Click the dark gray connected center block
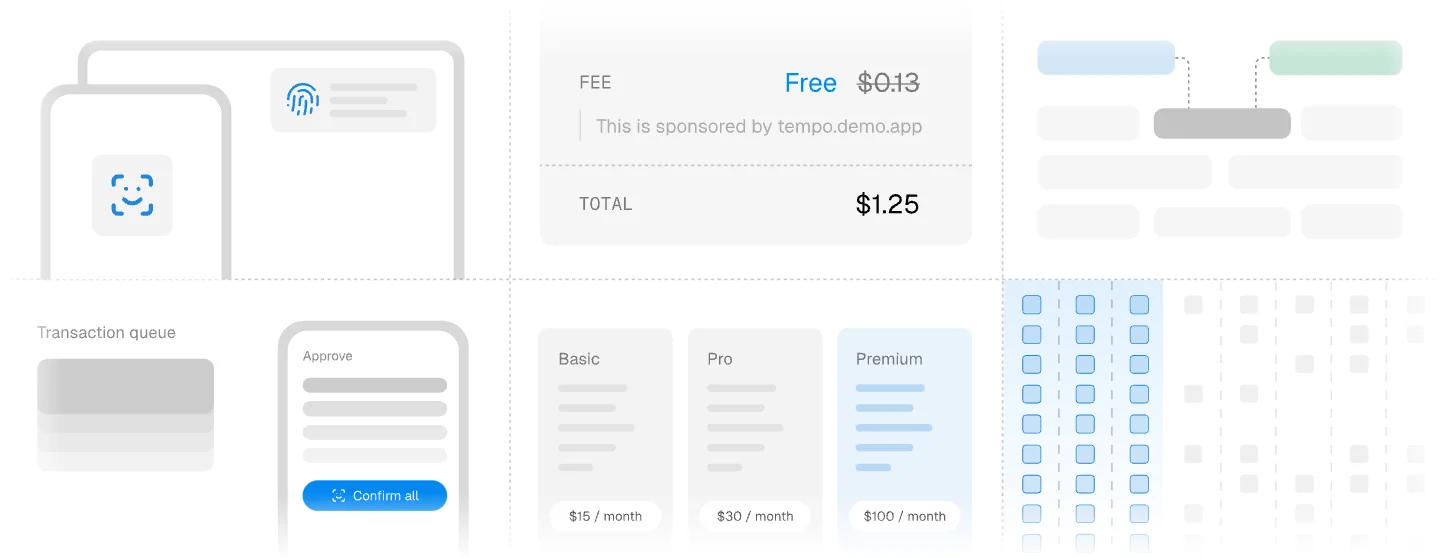This screenshot has width=1440, height=558. (1222, 123)
